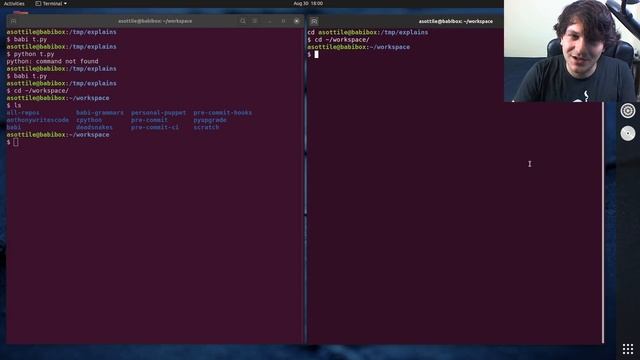Open the Terminal app menu in top bar
This screenshot has height=360, width=640.
[x=51, y=3]
